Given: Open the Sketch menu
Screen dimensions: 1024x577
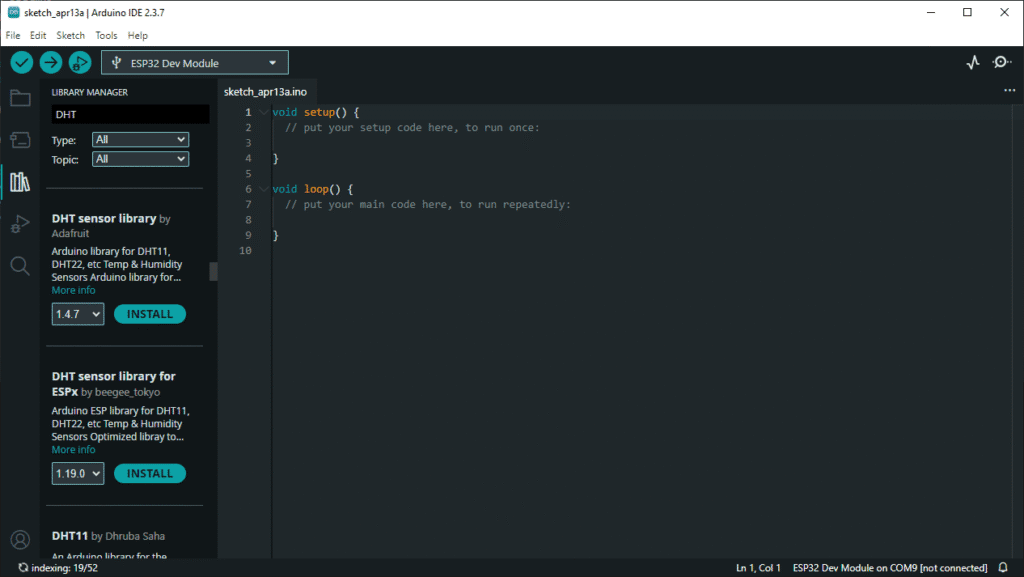Looking at the screenshot, I should coord(70,35).
